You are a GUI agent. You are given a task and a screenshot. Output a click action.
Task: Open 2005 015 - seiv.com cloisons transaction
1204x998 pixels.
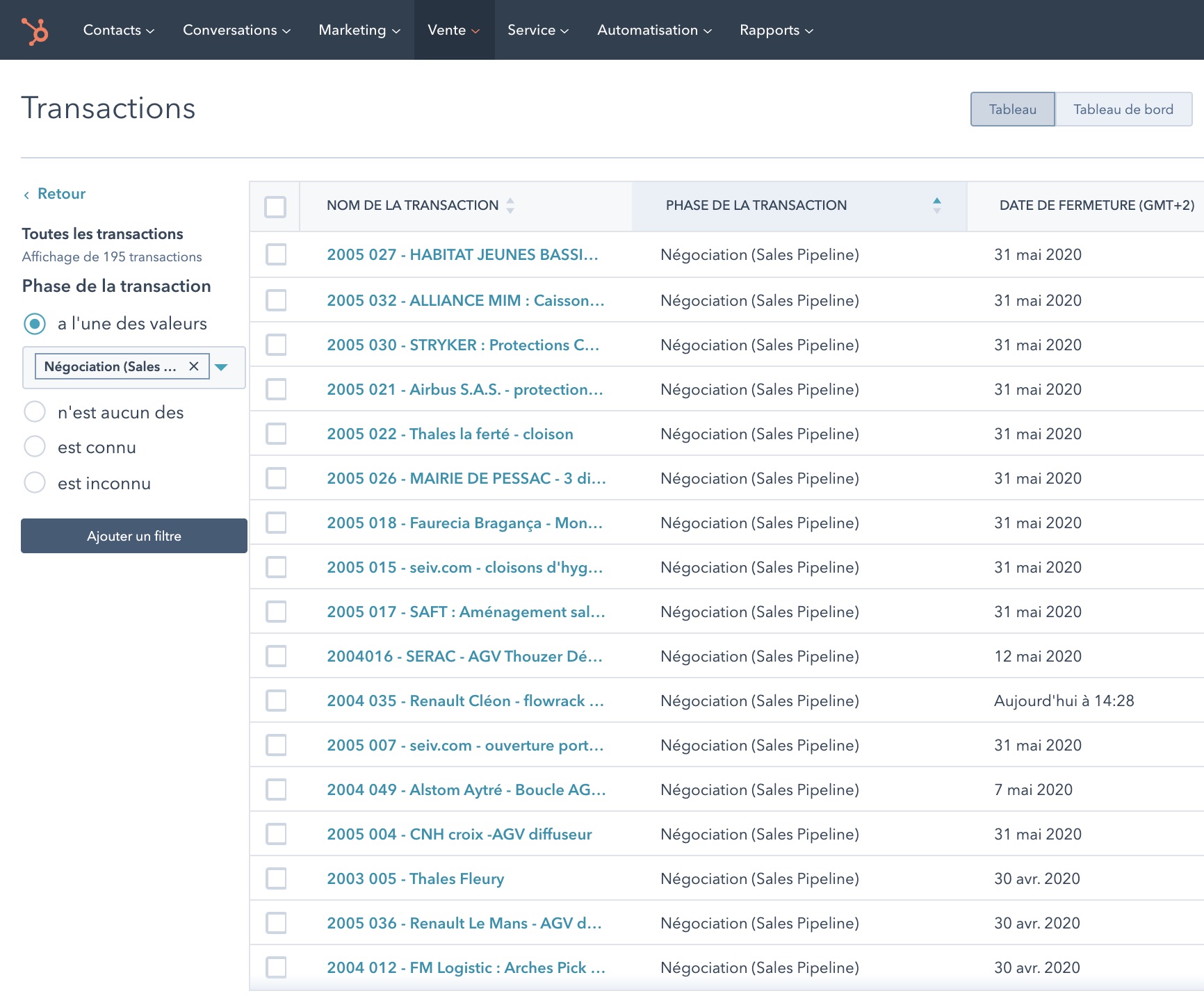[465, 567]
